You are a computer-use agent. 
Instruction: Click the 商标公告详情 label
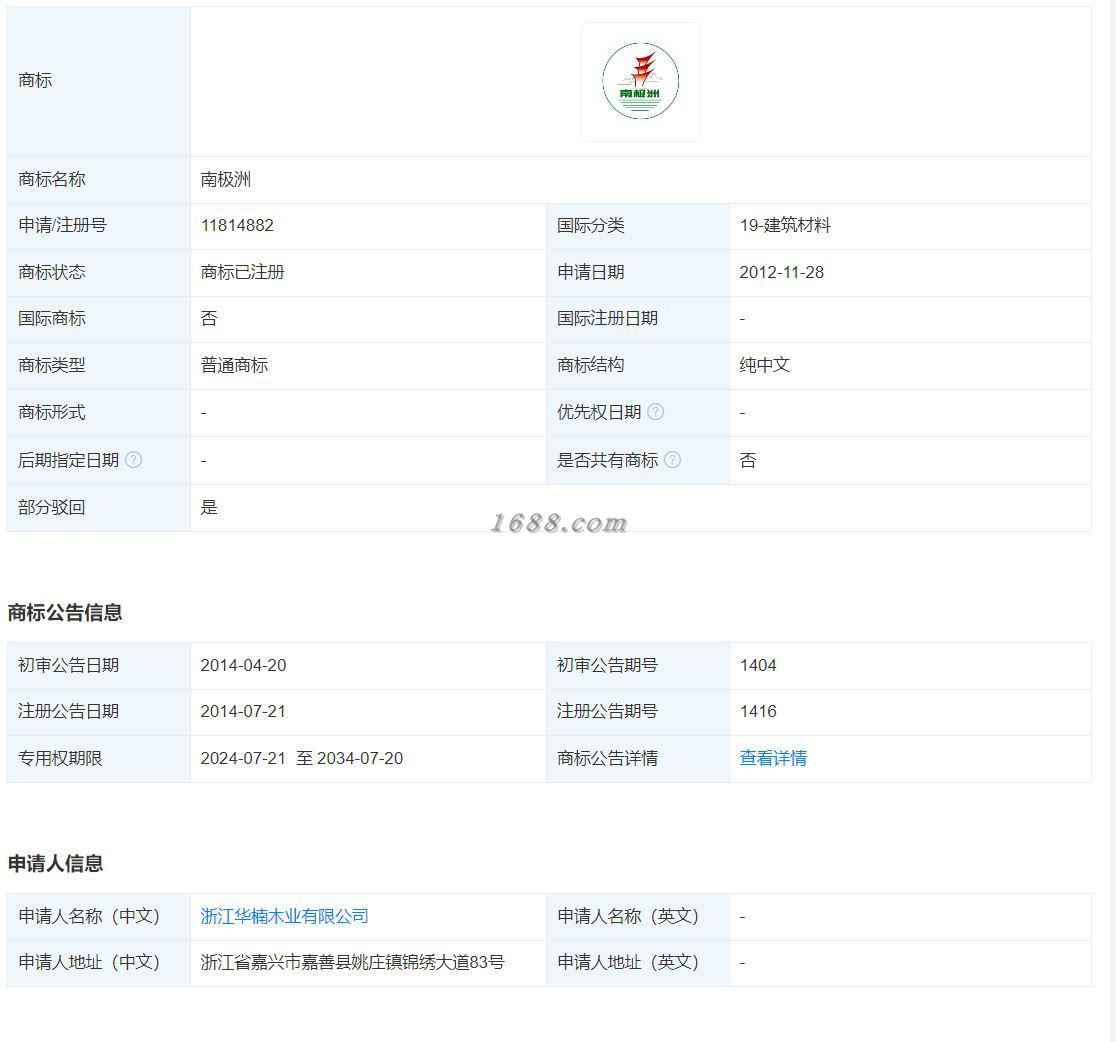607,758
